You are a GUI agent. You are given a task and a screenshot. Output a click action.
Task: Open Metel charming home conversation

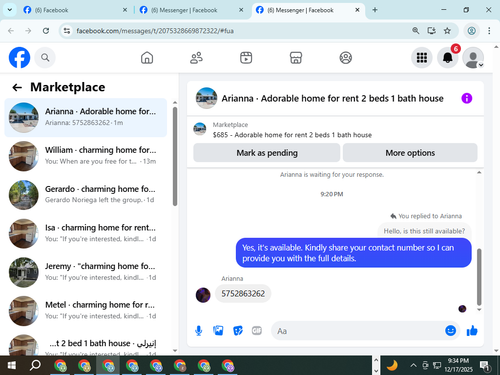point(86,311)
